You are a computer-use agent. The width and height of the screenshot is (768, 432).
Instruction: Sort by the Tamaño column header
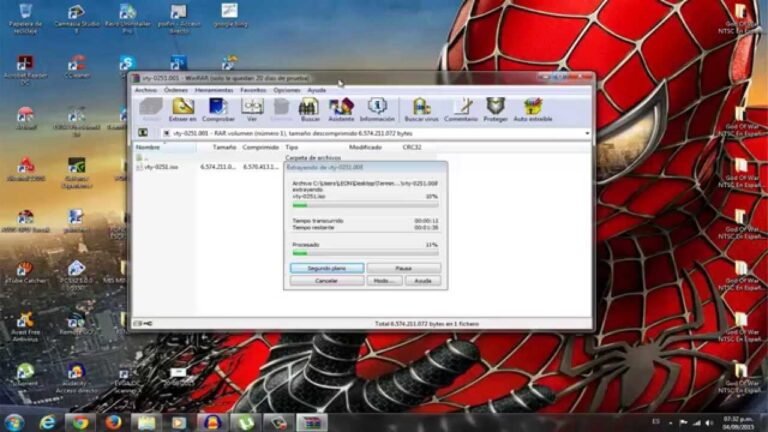pos(217,147)
